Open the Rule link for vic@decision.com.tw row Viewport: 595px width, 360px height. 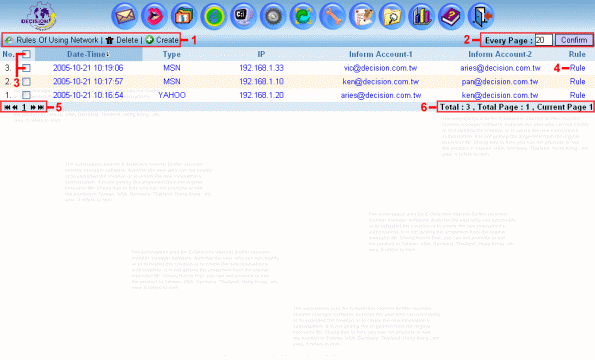pos(577,68)
